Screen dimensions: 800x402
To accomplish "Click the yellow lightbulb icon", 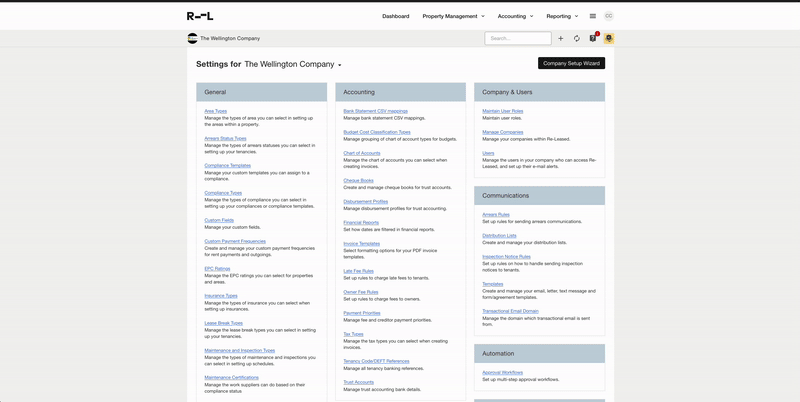I will [x=609, y=38].
